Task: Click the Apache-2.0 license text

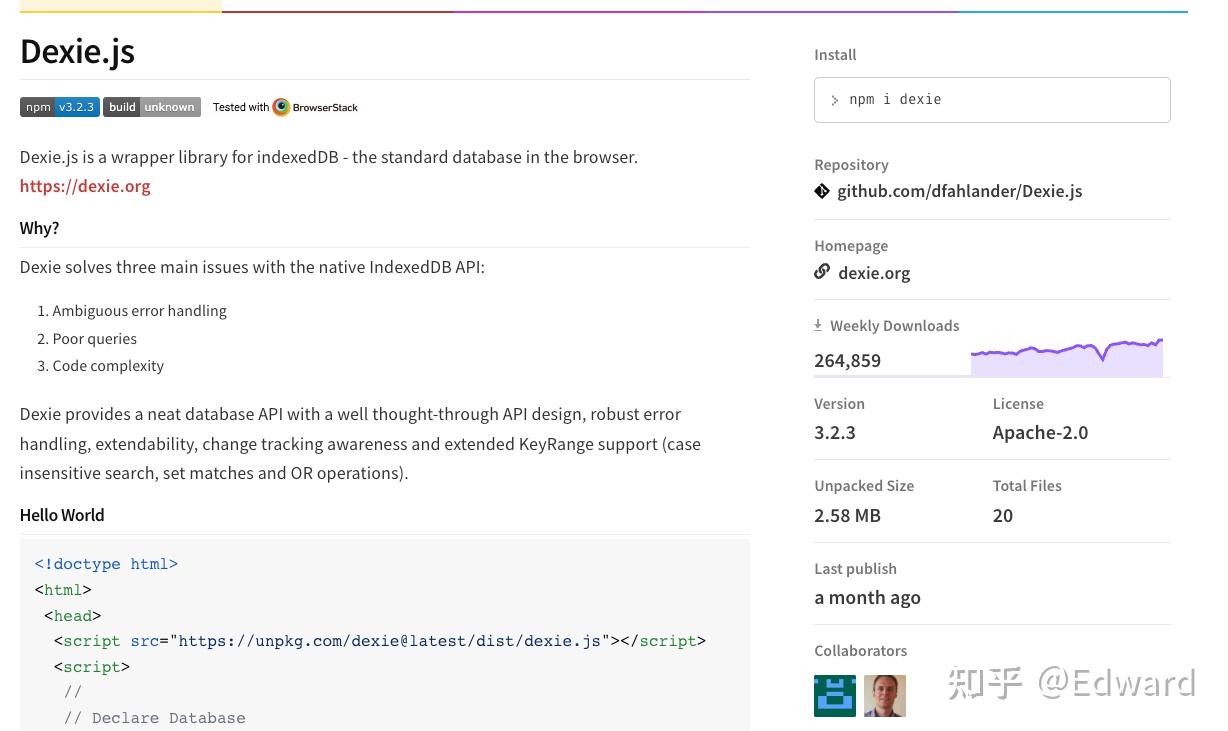Action: point(1040,433)
